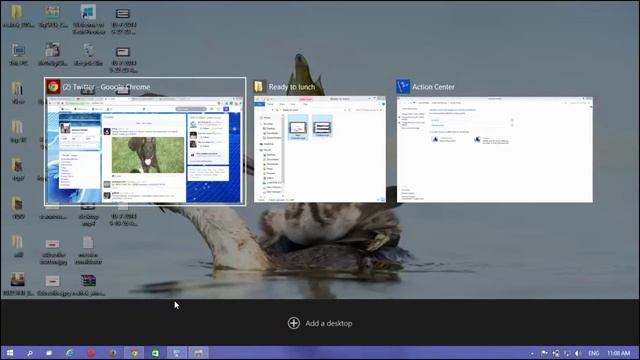Viewport: 640px width, 360px height.
Task: Show hidden system tray icons
Action: (532, 353)
